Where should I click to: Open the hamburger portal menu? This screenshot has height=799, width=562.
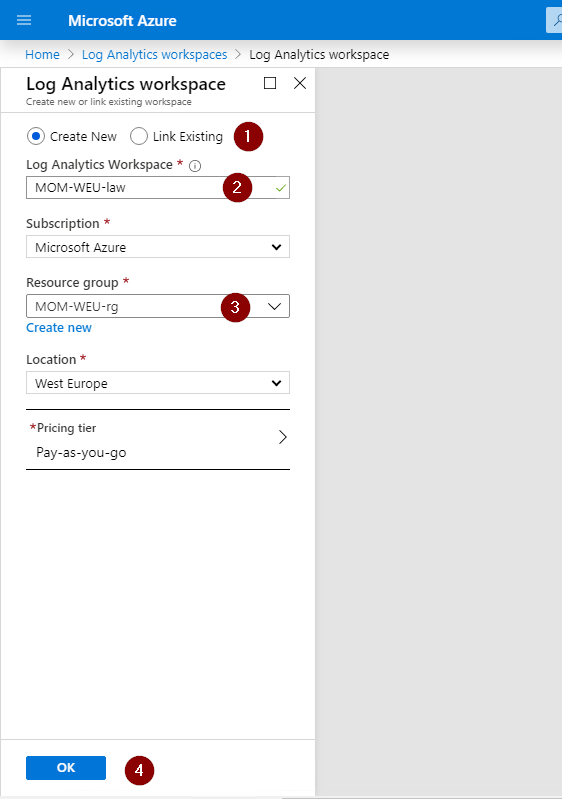pyautogui.click(x=24, y=20)
